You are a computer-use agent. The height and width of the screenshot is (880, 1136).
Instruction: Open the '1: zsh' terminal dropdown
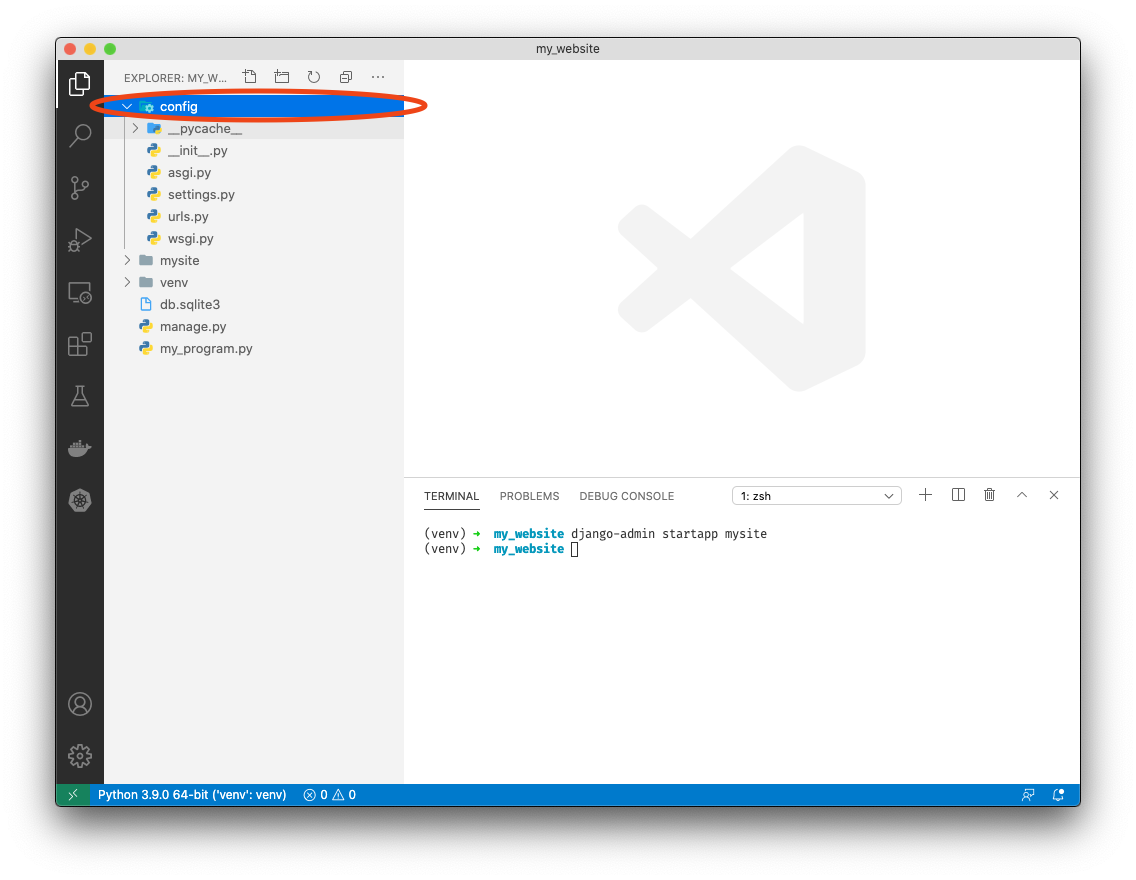tap(816, 495)
